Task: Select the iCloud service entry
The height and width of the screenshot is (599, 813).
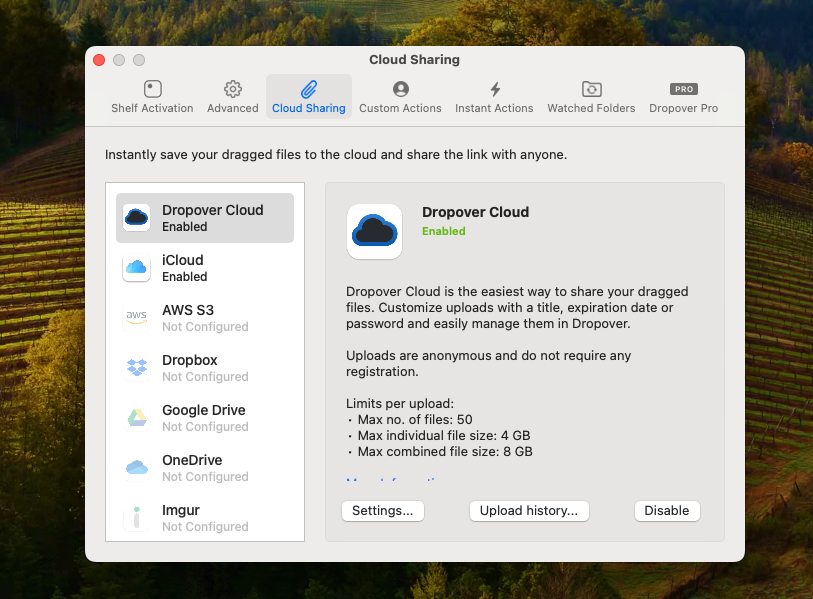Action: click(205, 268)
